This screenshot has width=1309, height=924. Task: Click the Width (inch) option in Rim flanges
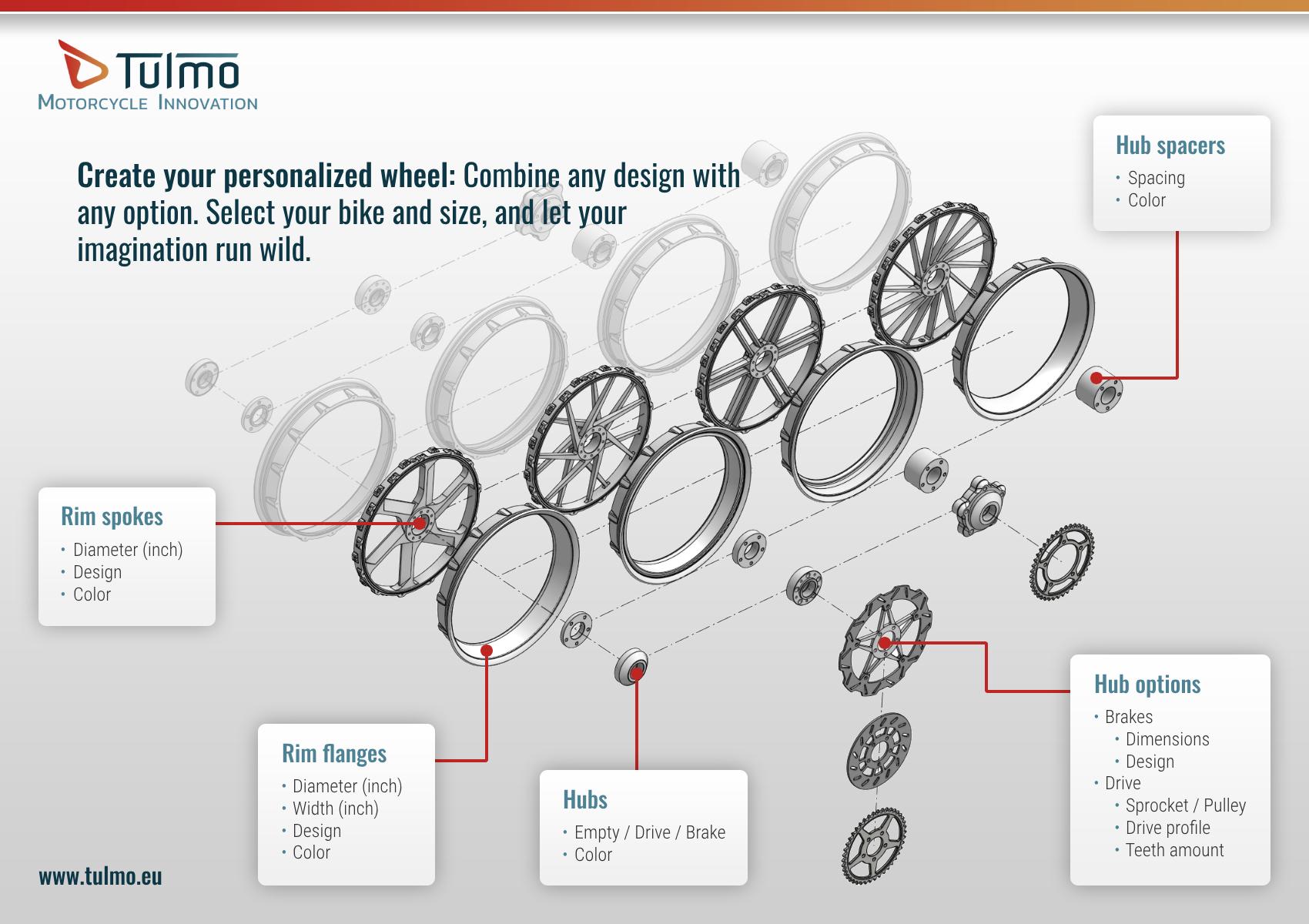click(x=335, y=808)
